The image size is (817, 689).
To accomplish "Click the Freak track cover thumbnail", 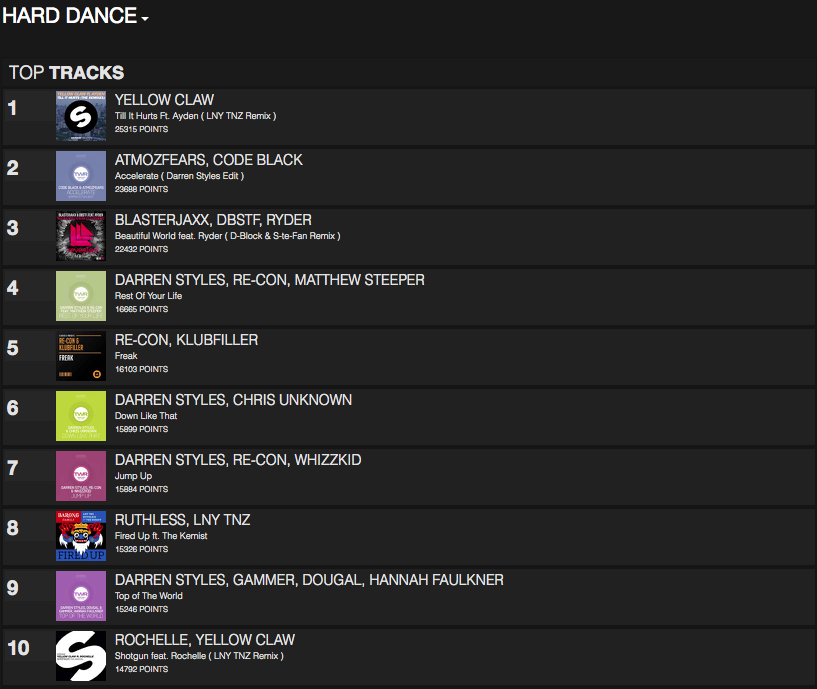I will coord(81,356).
